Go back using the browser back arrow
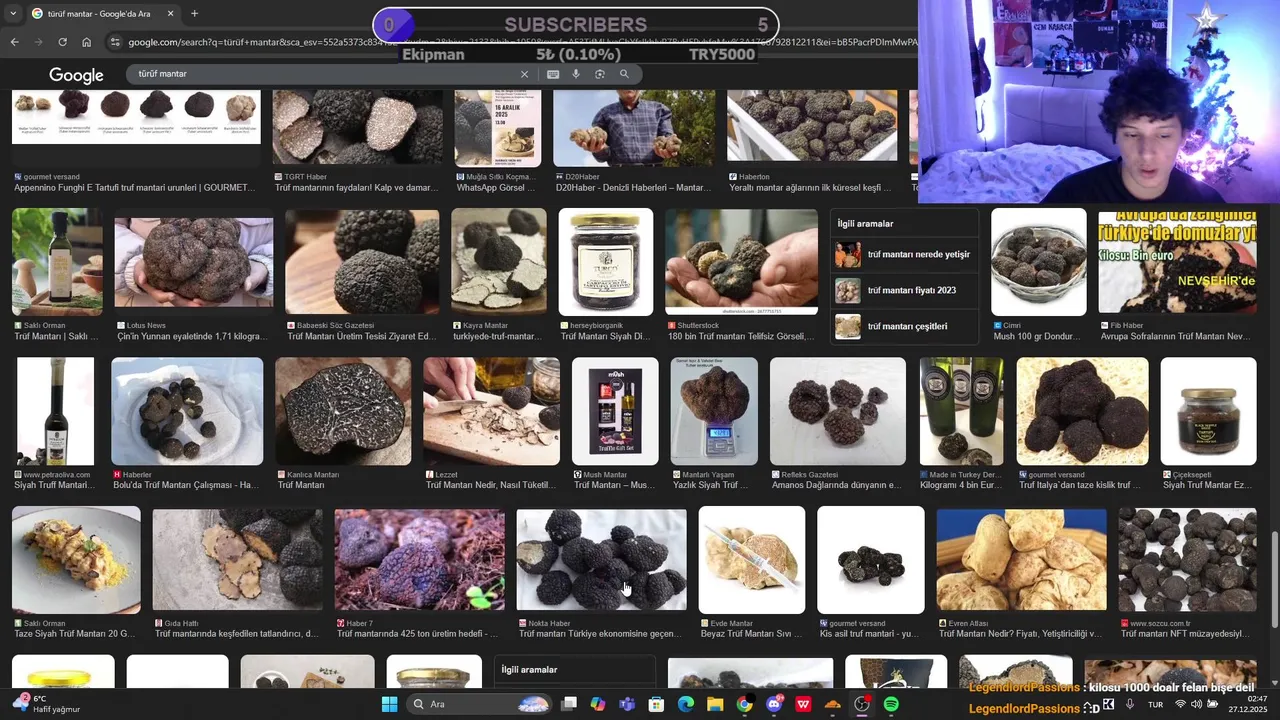Screen dimensions: 1280x720 click(14, 42)
